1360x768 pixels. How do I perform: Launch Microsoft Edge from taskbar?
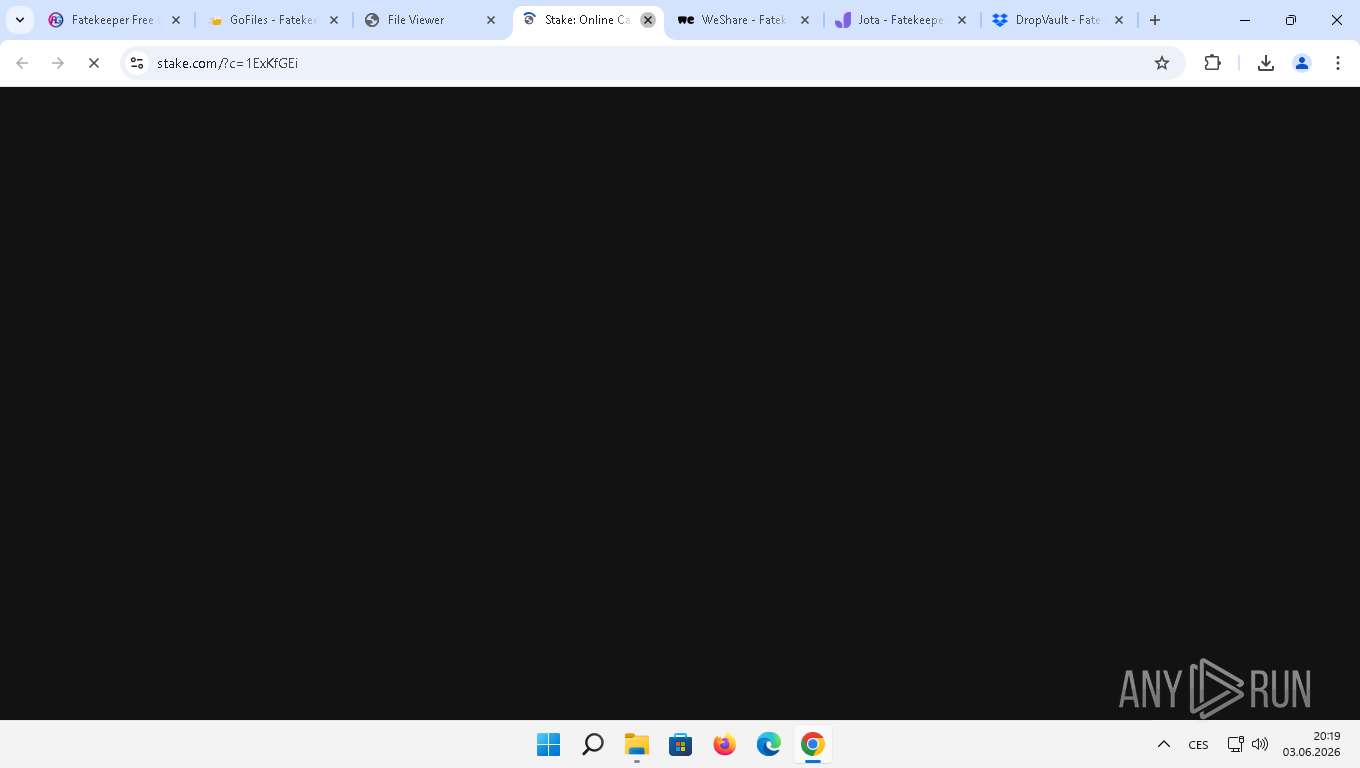click(x=769, y=744)
